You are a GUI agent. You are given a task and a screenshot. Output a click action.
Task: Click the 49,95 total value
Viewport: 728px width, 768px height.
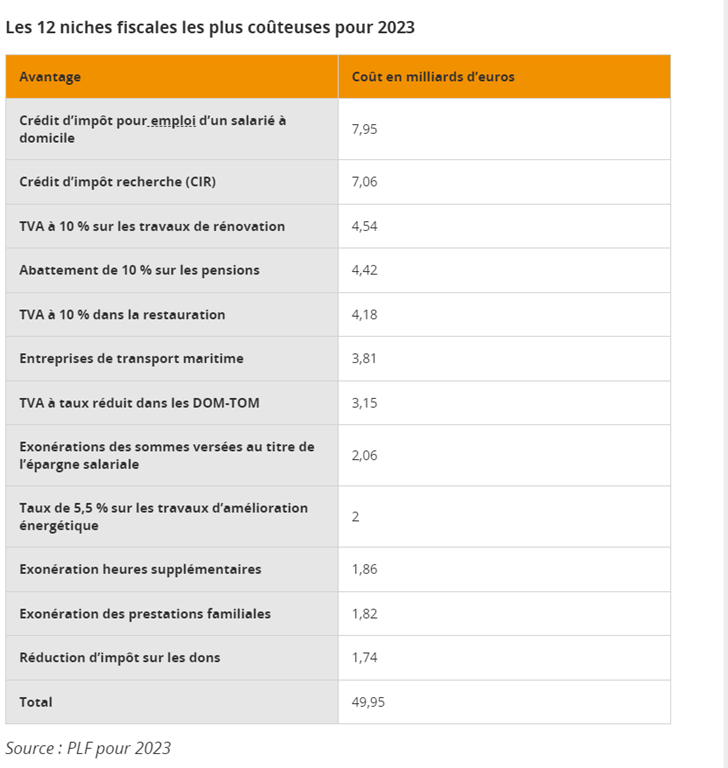coord(368,702)
